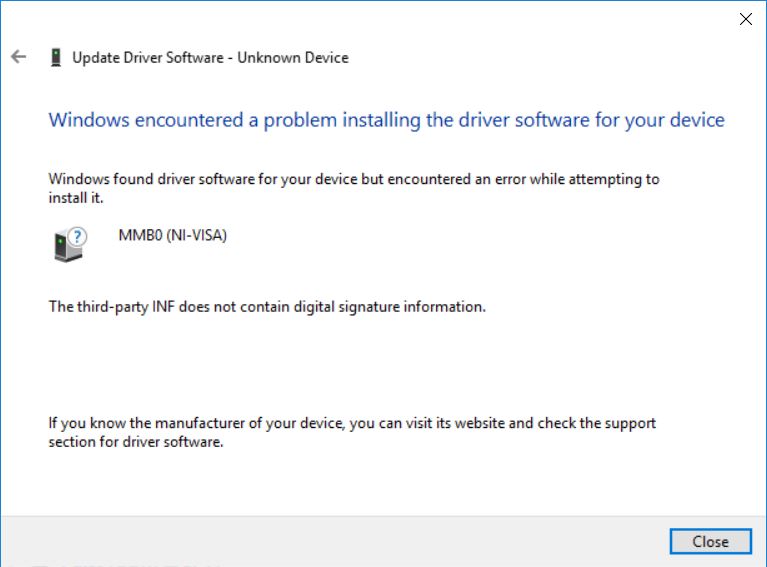This screenshot has width=767, height=567.
Task: Click the back arrow button
Action: (x=18, y=57)
